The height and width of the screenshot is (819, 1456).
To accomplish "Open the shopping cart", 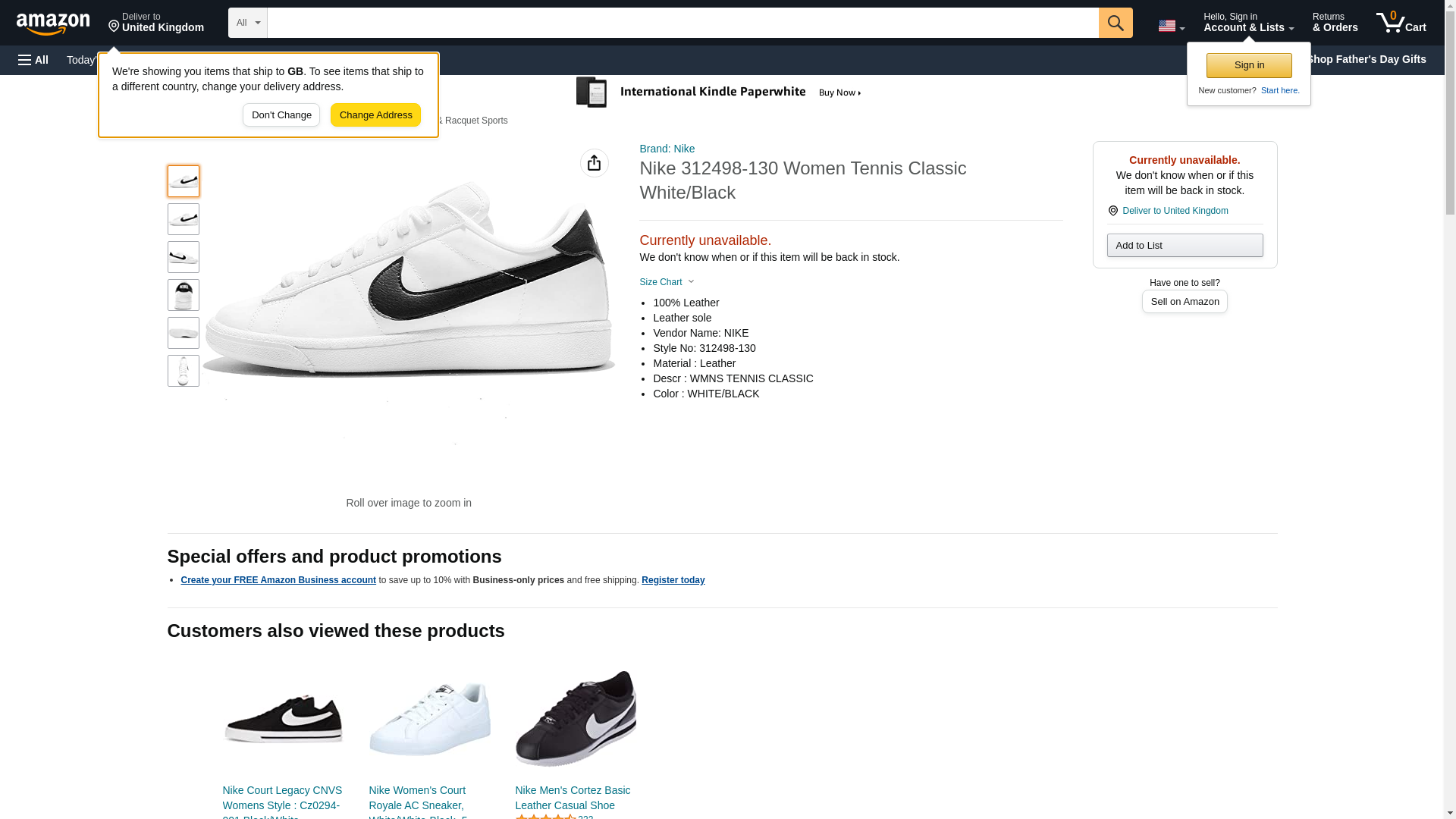I will [1401, 23].
